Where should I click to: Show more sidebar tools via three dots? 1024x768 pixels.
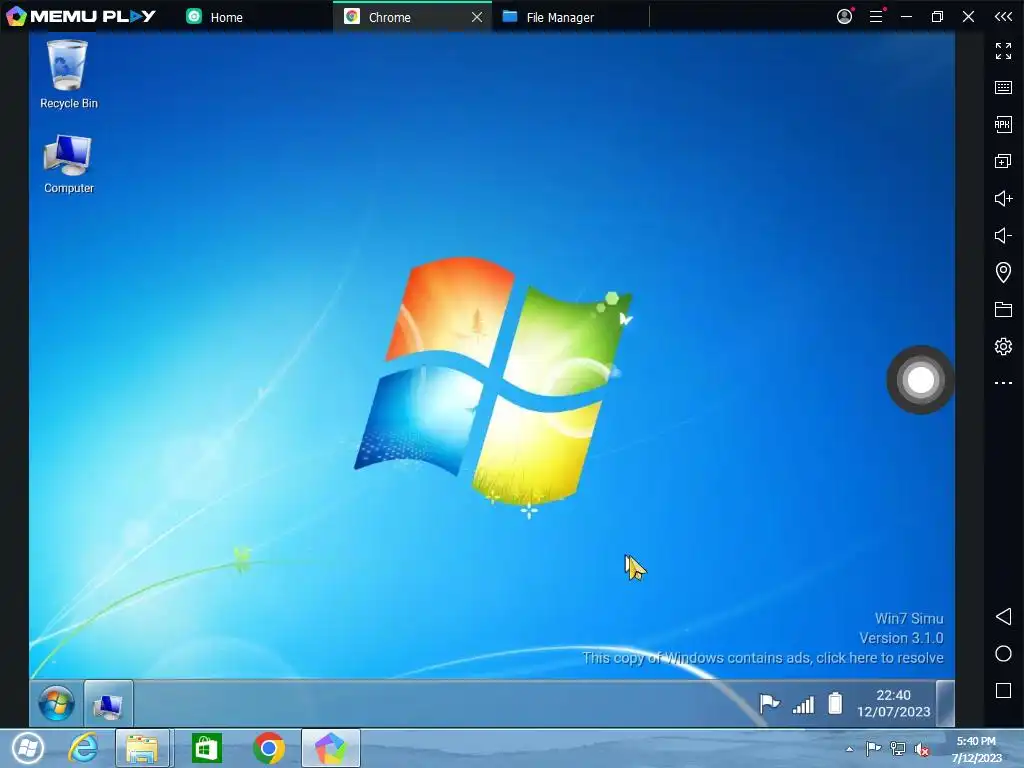coord(1003,383)
